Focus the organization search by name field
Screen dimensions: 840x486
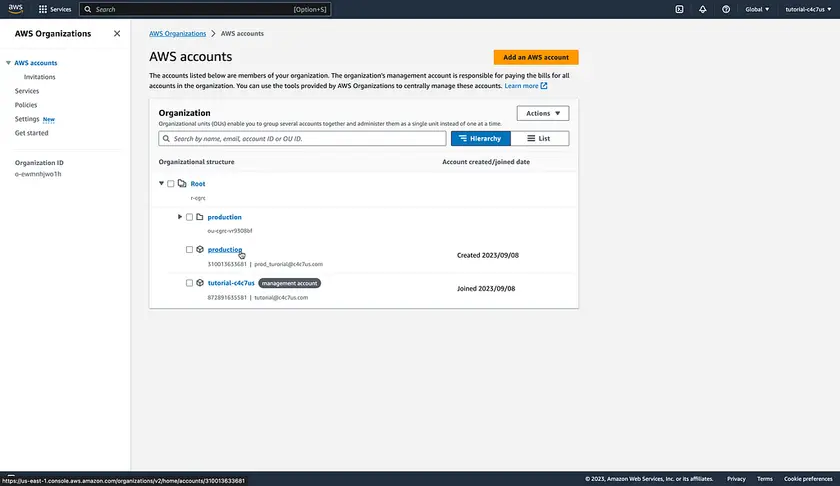coord(302,138)
